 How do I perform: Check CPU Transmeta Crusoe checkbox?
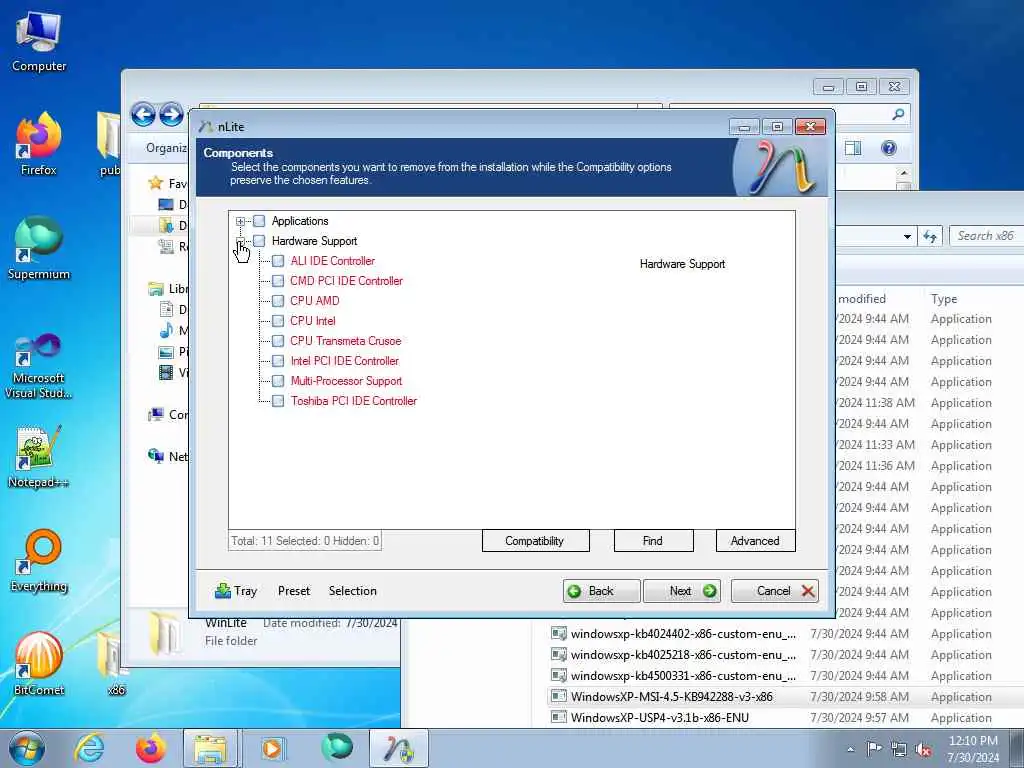pos(278,342)
